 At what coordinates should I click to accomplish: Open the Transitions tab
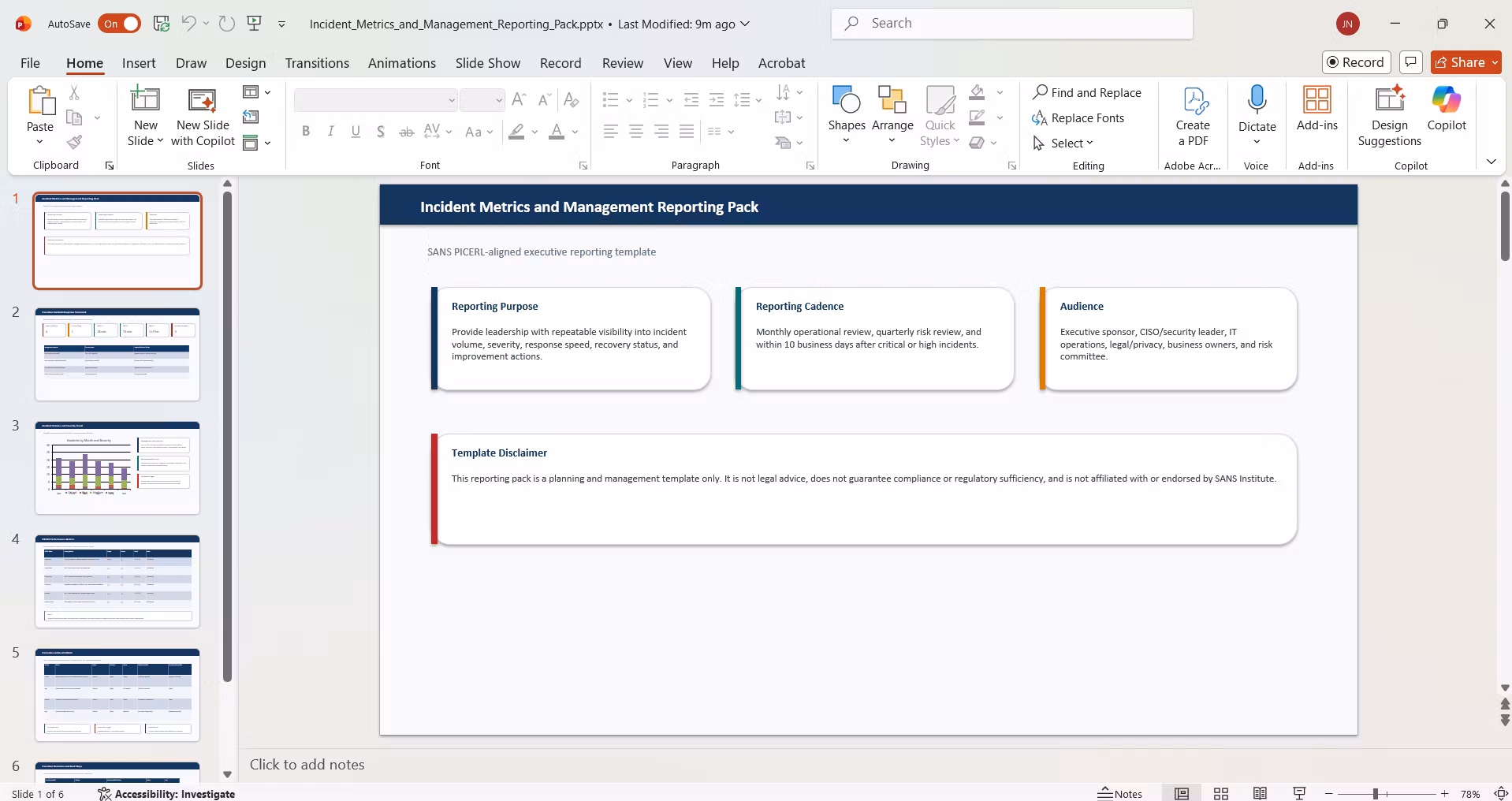(x=317, y=63)
